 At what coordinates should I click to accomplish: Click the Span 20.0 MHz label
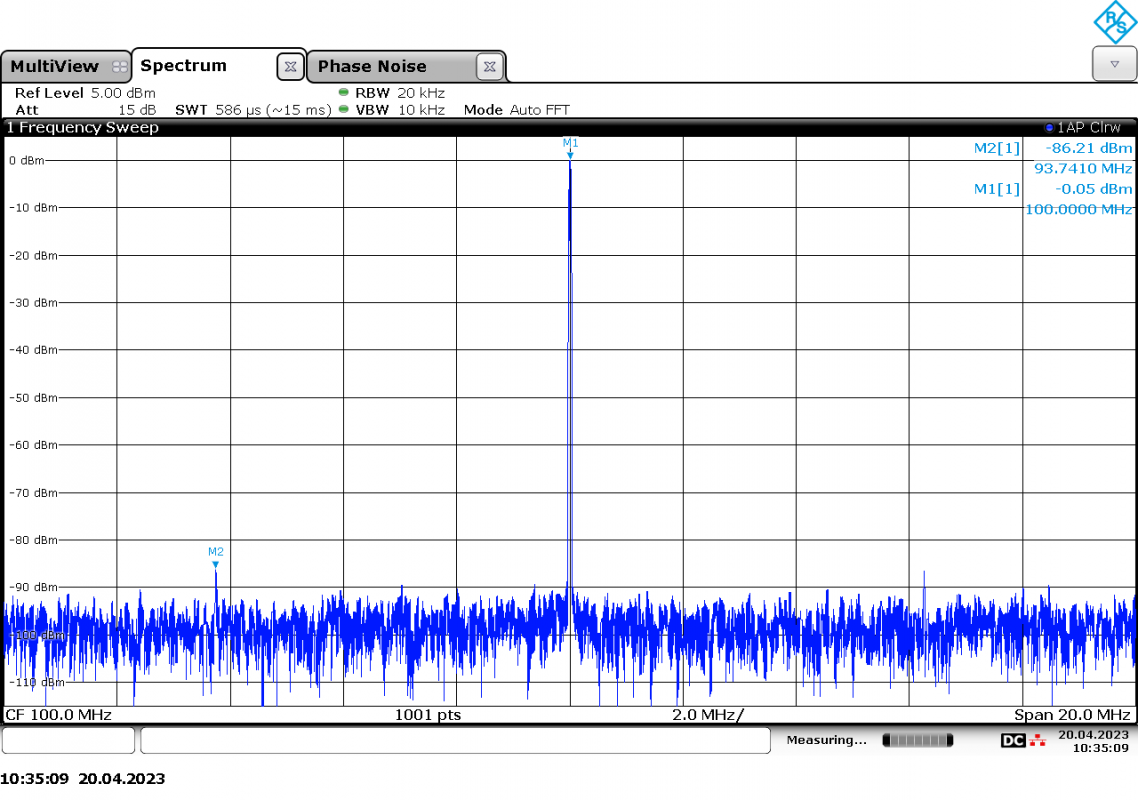1072,714
